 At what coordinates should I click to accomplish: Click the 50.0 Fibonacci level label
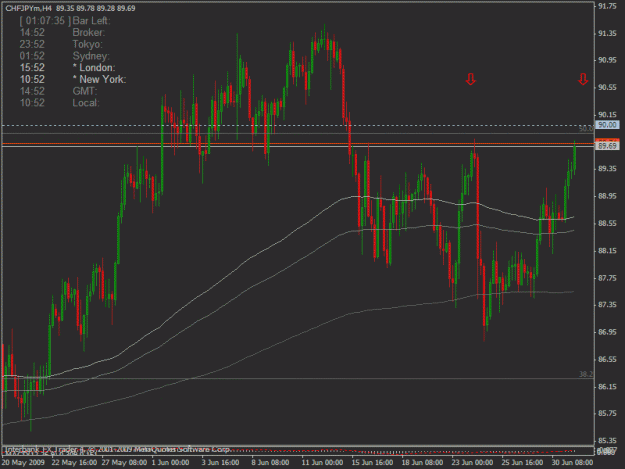tap(586, 128)
